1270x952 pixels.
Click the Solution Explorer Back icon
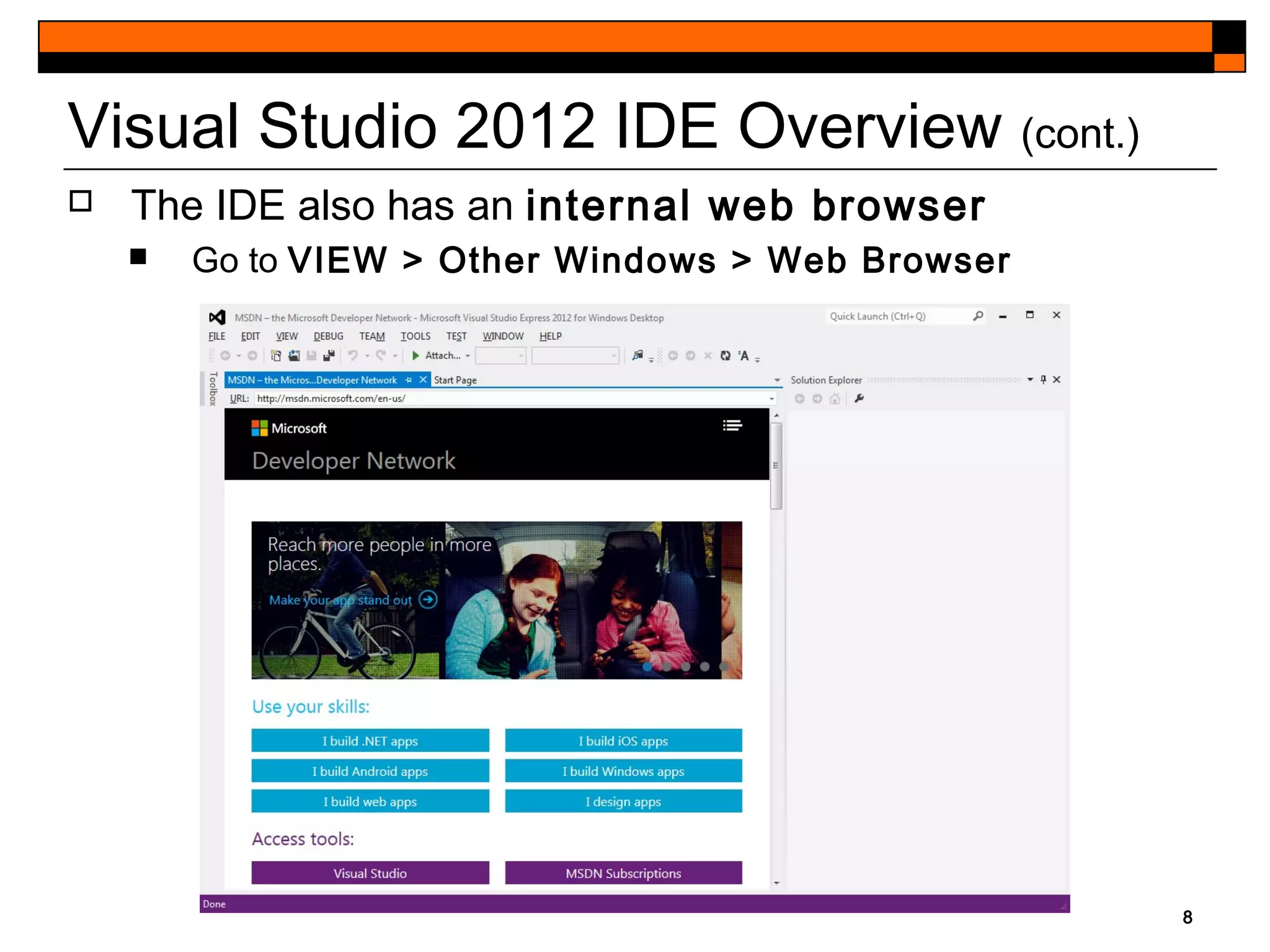click(x=800, y=399)
